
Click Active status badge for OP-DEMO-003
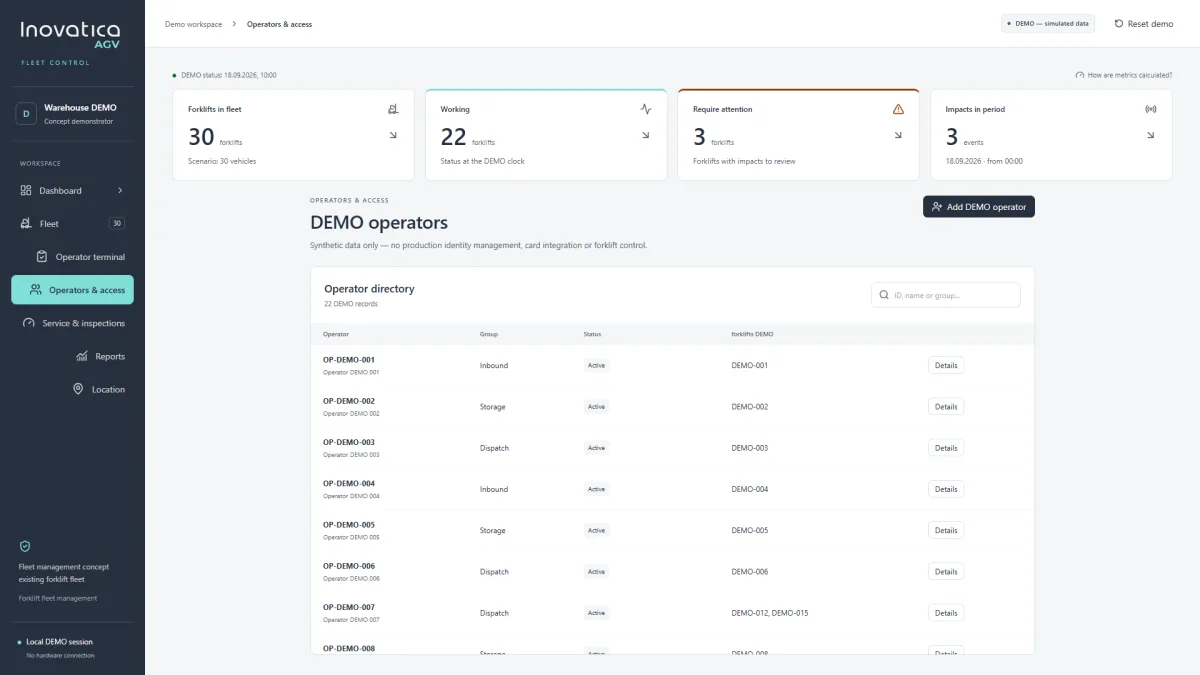click(x=597, y=448)
